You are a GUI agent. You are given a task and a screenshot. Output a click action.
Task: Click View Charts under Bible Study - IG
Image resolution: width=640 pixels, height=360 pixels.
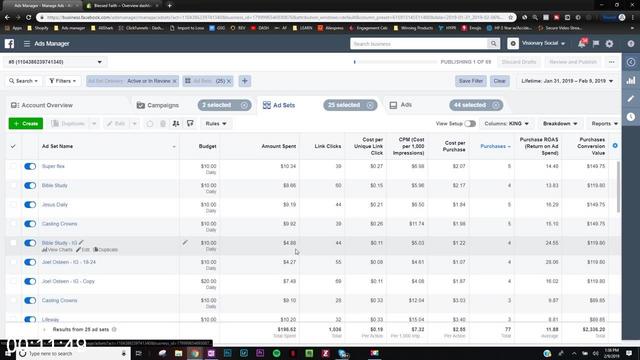[x=57, y=249]
